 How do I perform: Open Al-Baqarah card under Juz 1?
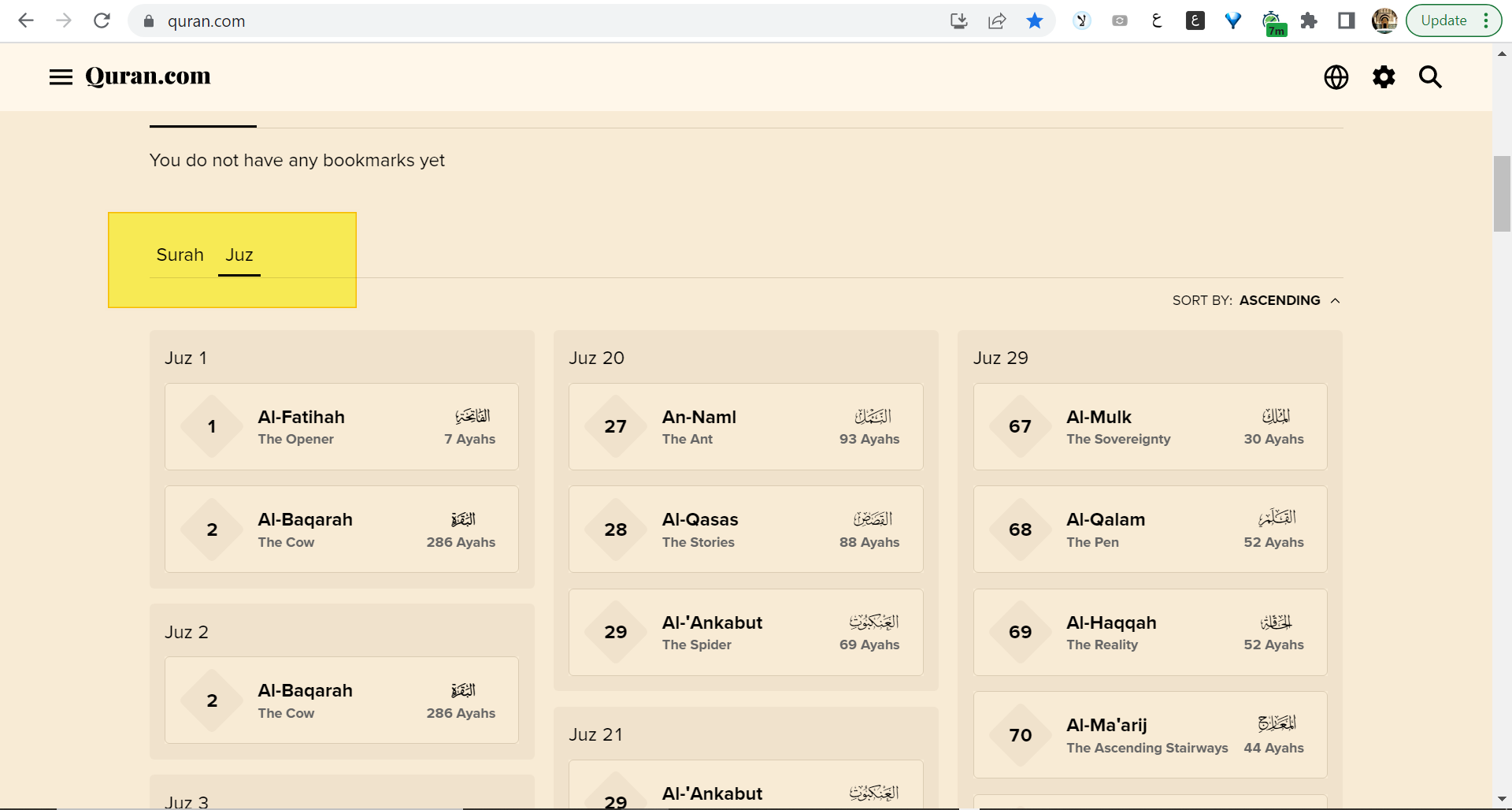[342, 529]
